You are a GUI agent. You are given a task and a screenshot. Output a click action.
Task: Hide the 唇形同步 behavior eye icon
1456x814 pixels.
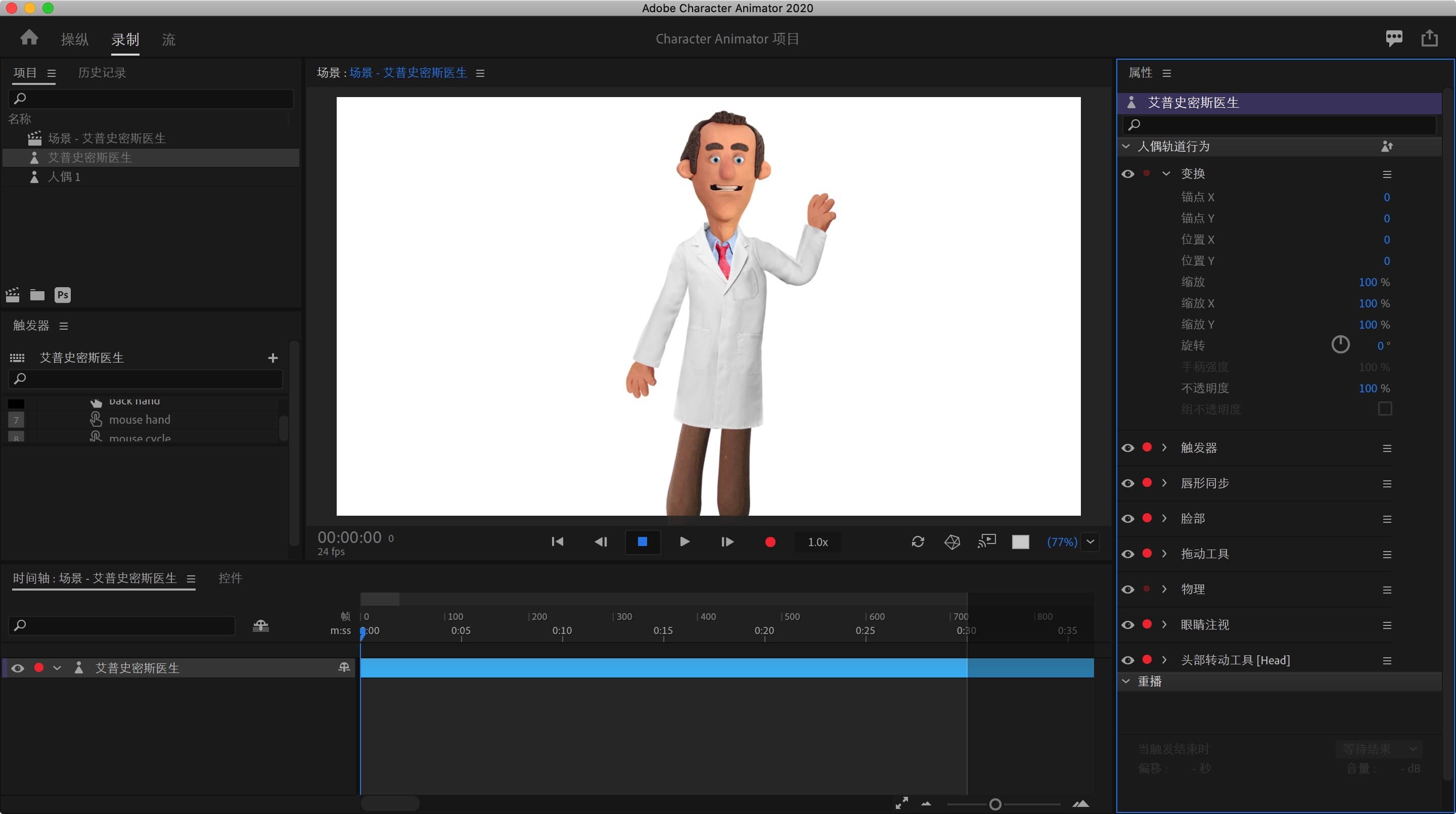1127,483
